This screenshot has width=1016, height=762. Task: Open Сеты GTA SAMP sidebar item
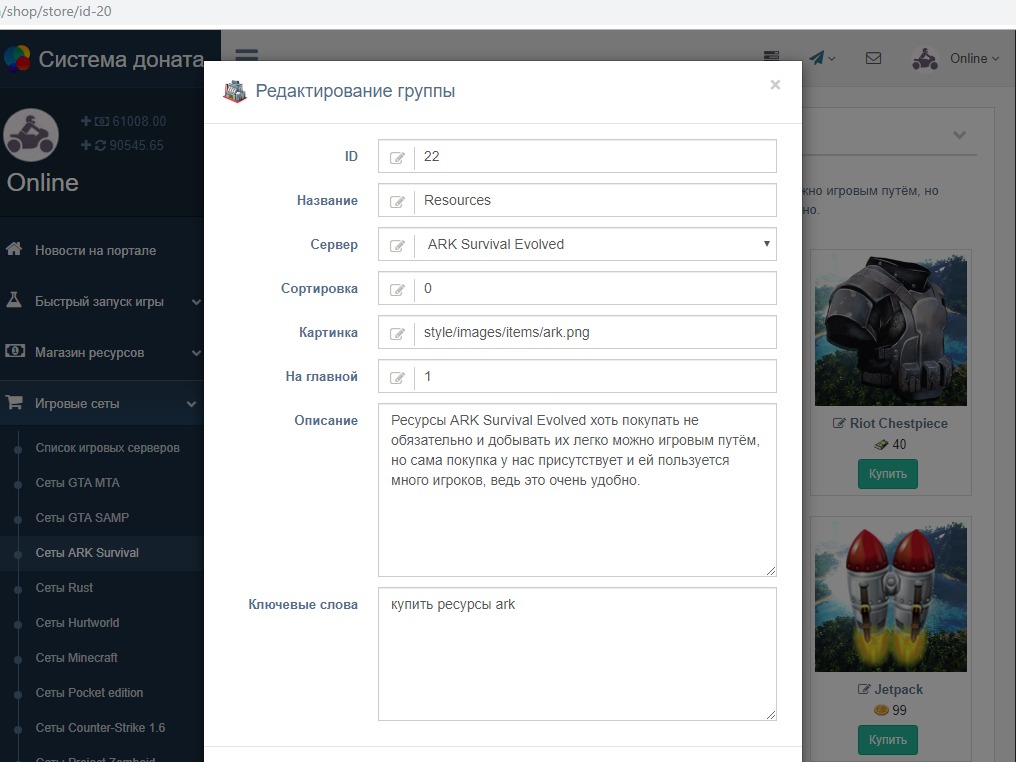(x=82, y=517)
